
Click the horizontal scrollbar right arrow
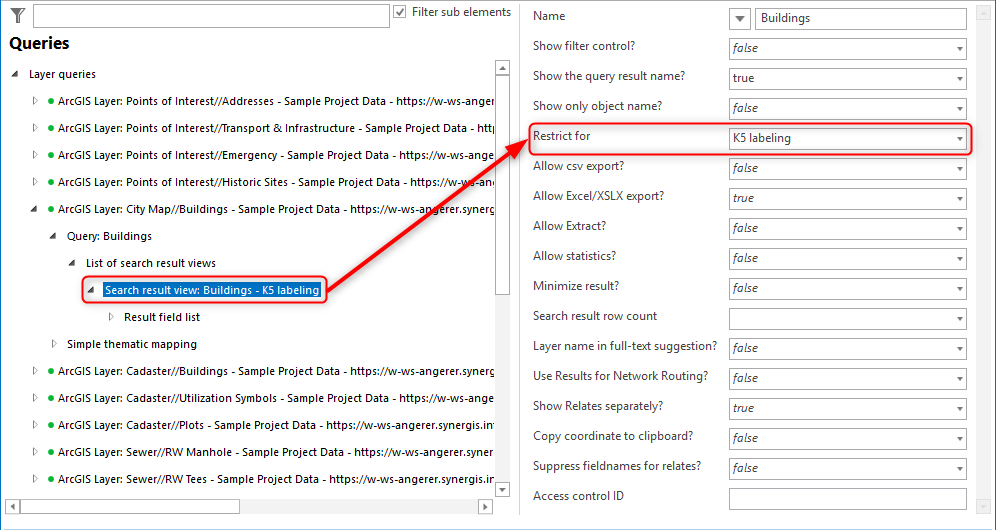point(485,506)
